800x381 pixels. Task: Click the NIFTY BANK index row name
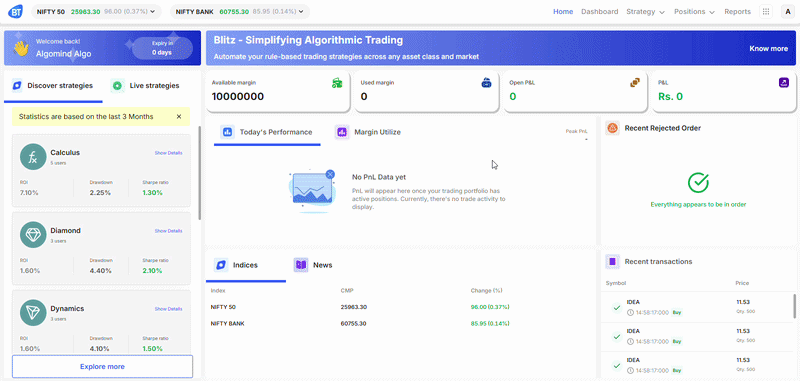(x=228, y=323)
